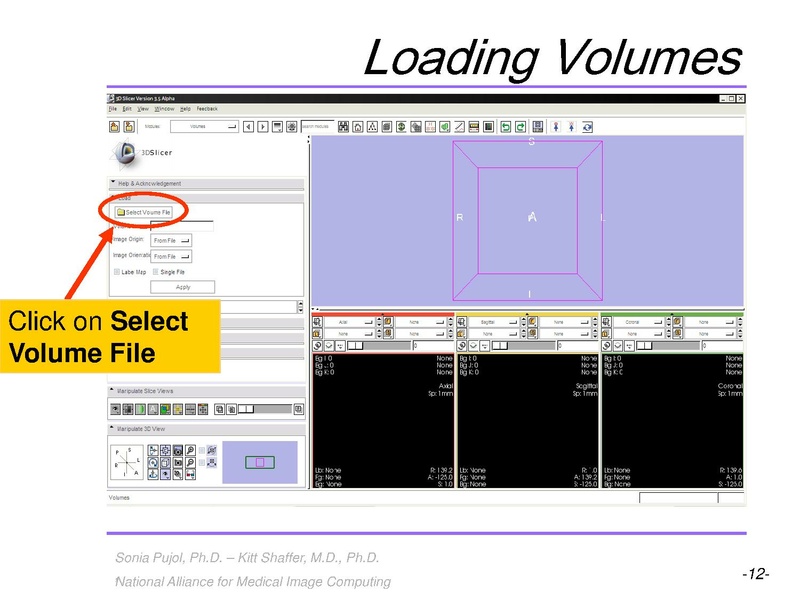Enable the Label Map checkbox
Viewport: 800px width, 600px height.
[x=116, y=272]
